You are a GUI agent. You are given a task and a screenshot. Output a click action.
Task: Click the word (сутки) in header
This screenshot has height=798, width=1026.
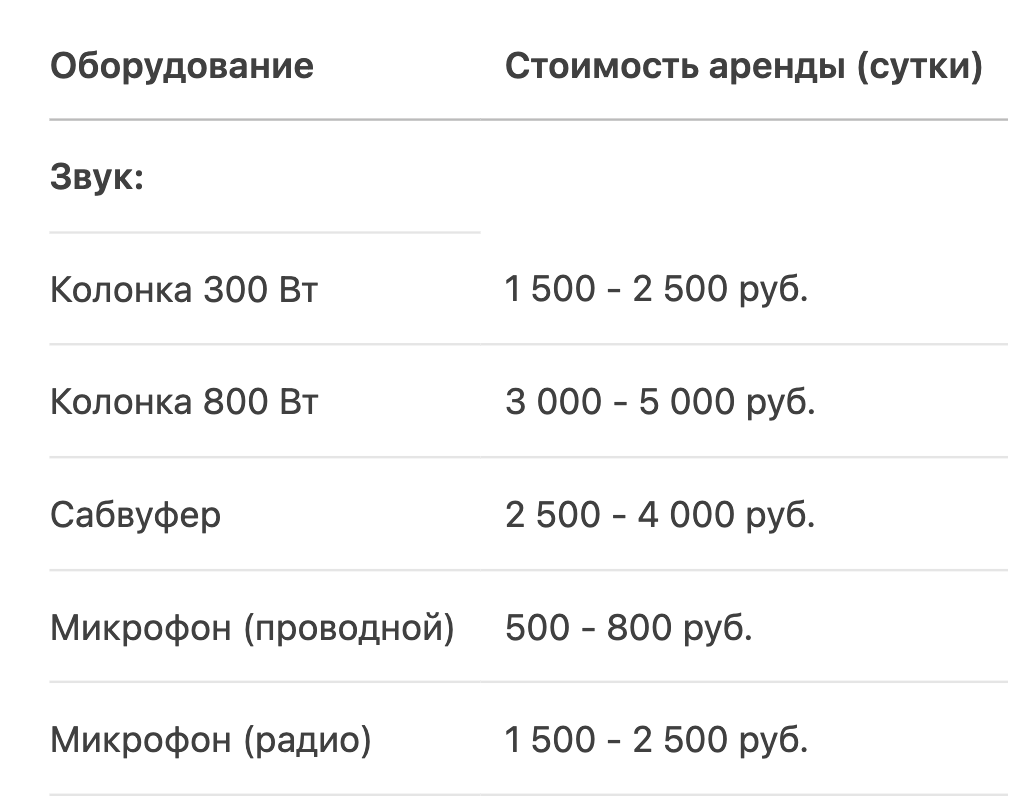[919, 66]
